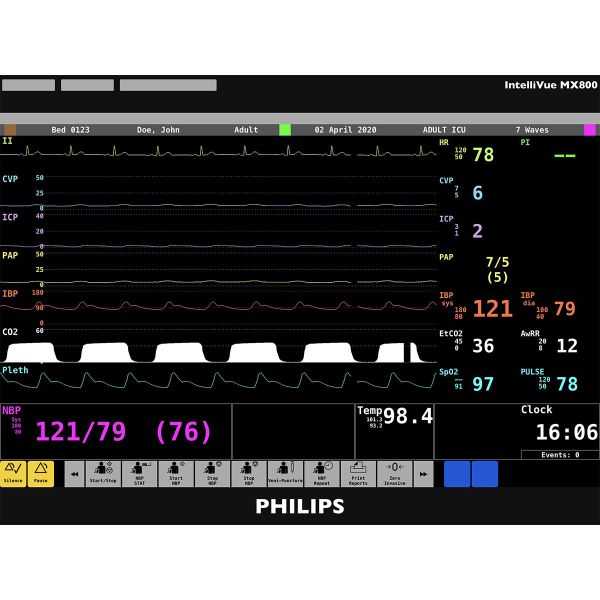Open Print Reports

(358, 473)
